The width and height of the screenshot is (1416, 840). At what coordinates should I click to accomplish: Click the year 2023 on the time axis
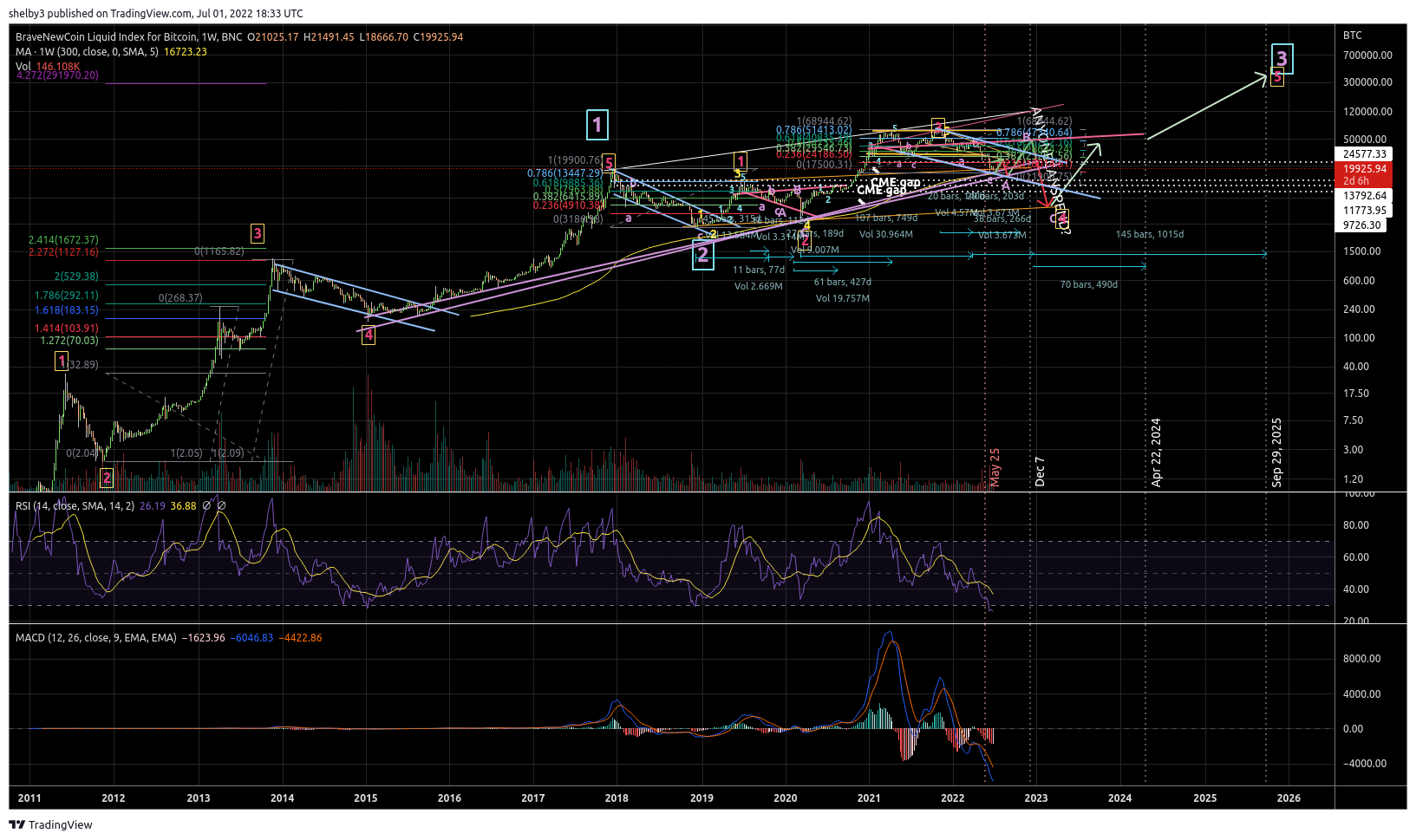[1036, 798]
